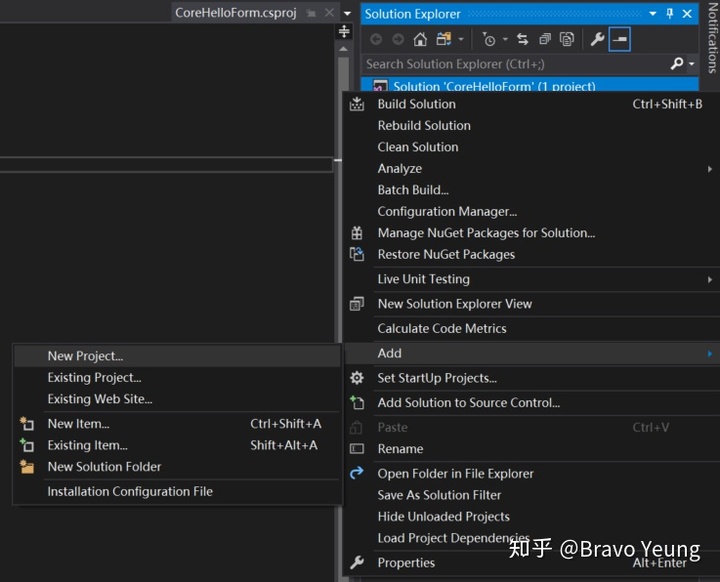Open Properties at bottom of context menu
Viewport: 720px width, 582px height.
[x=531, y=563]
